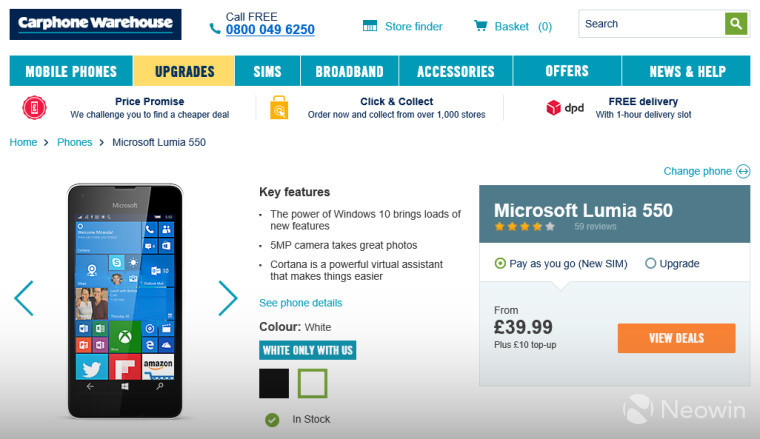Open the Broadband menu tab
Image resolution: width=760 pixels, height=439 pixels.
click(349, 71)
